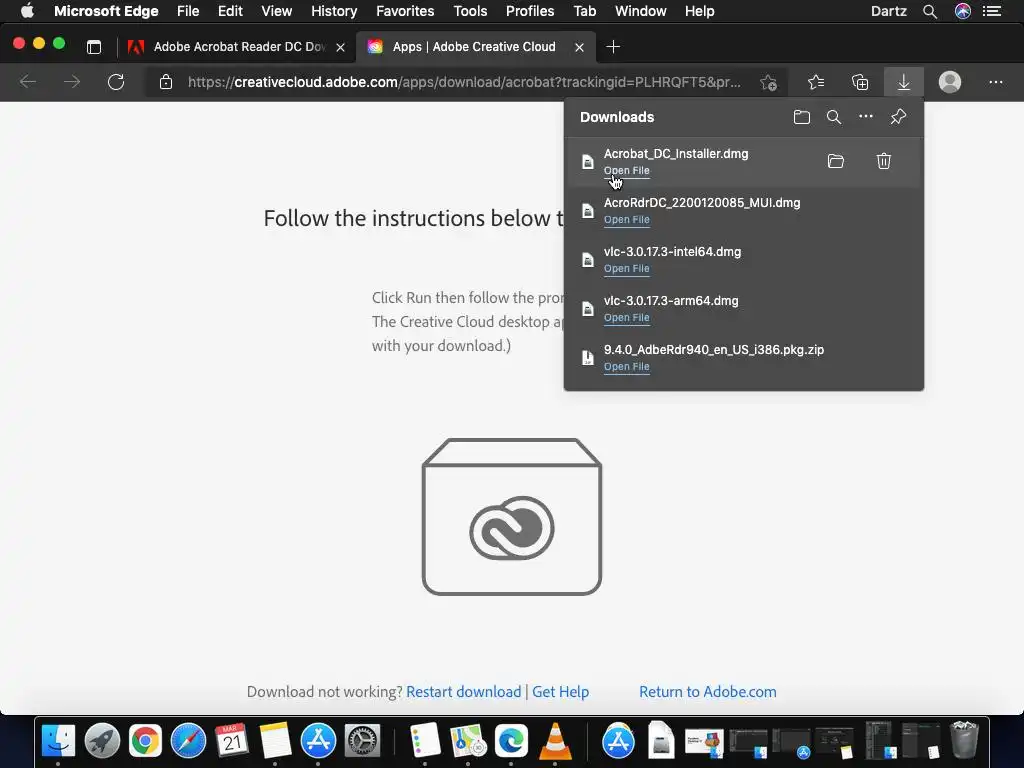Click the Creative Cloud box illustration

[512, 517]
